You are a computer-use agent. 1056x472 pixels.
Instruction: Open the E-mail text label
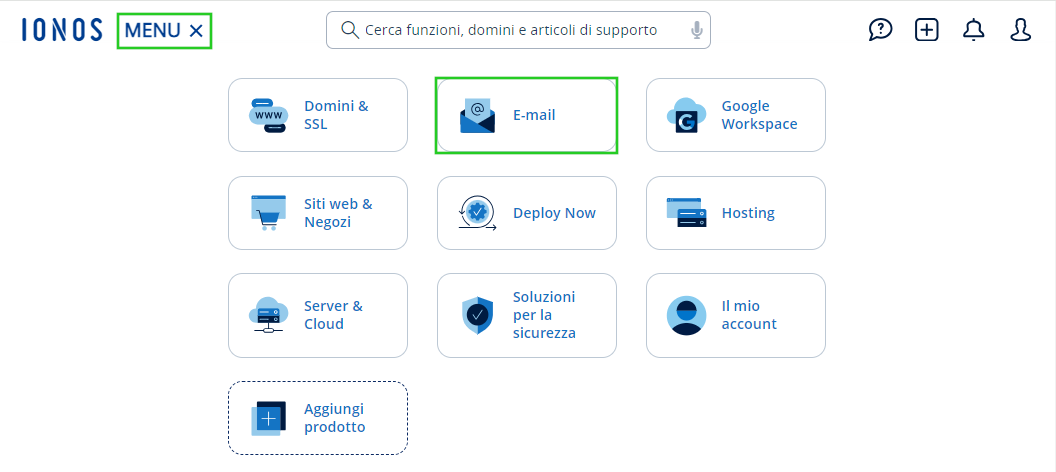[x=534, y=115]
